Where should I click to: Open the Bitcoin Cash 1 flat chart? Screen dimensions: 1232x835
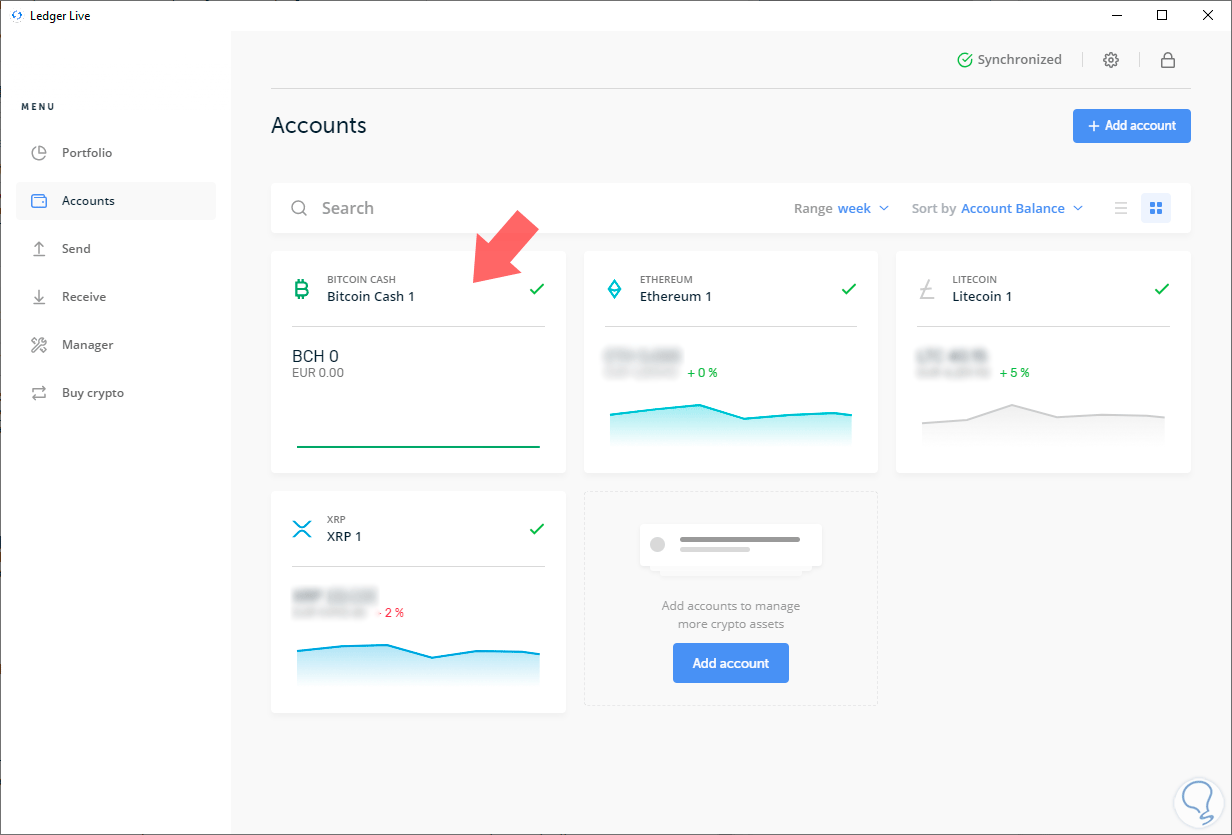pyautogui.click(x=418, y=446)
